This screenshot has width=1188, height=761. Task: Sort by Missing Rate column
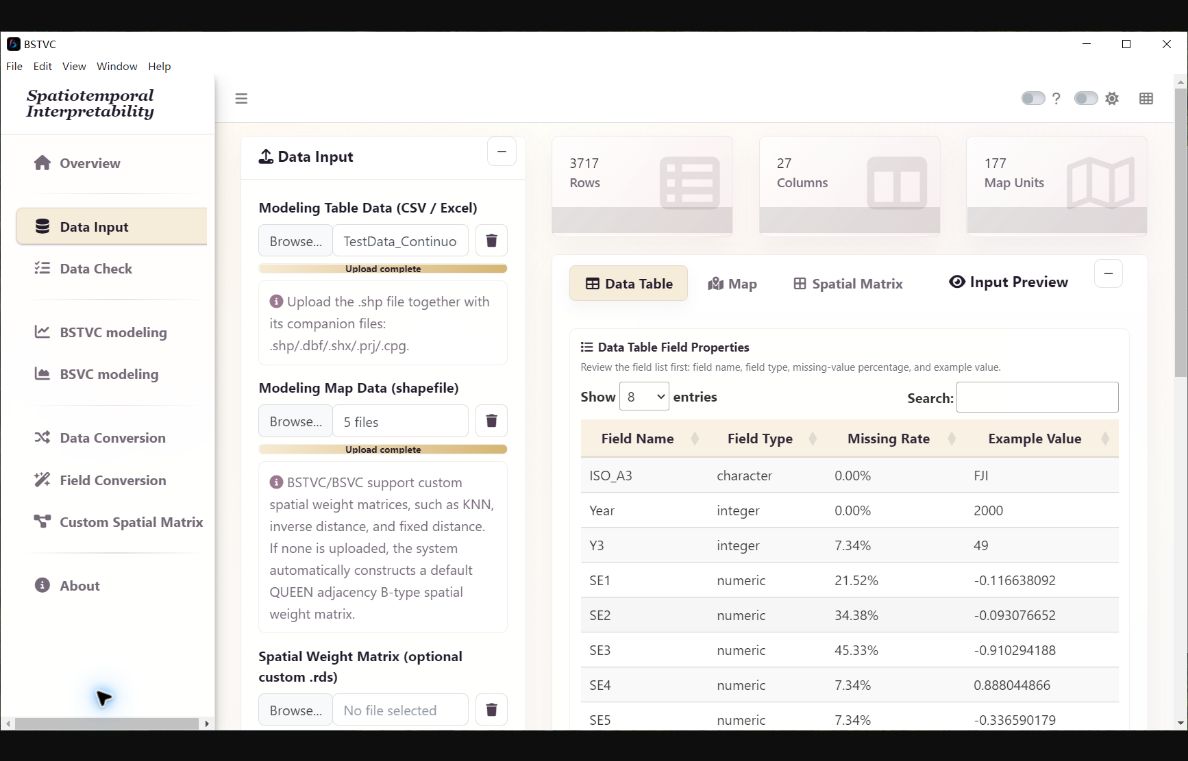pos(896,438)
